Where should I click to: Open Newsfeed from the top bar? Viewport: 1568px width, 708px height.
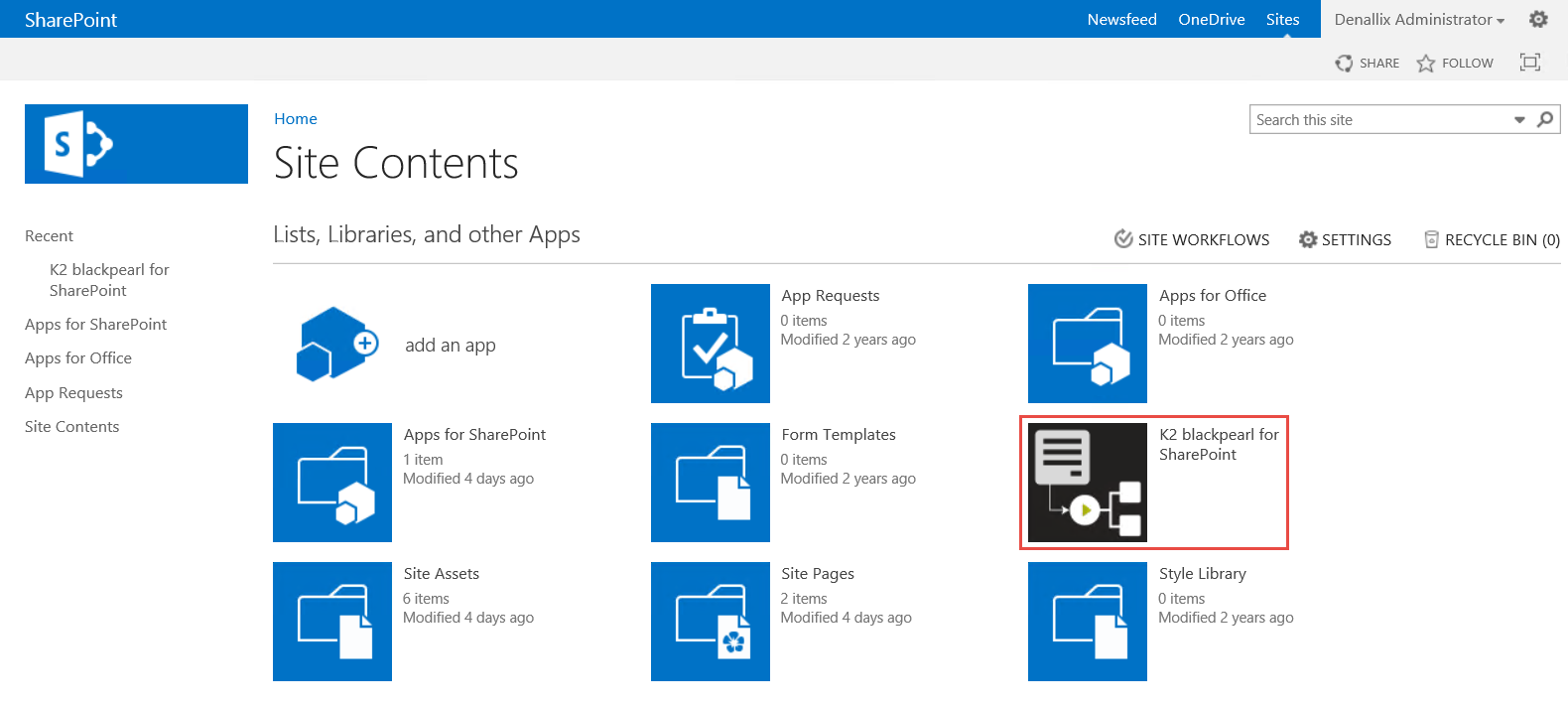click(1121, 20)
